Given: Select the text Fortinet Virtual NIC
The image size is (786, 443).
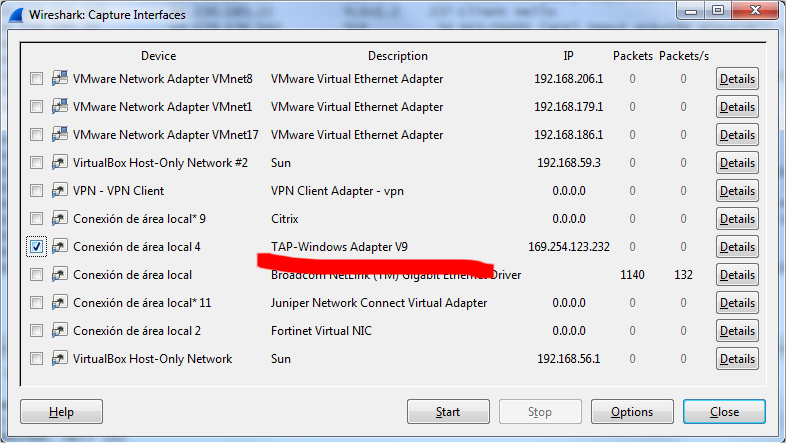Looking at the screenshot, I should [x=321, y=331].
